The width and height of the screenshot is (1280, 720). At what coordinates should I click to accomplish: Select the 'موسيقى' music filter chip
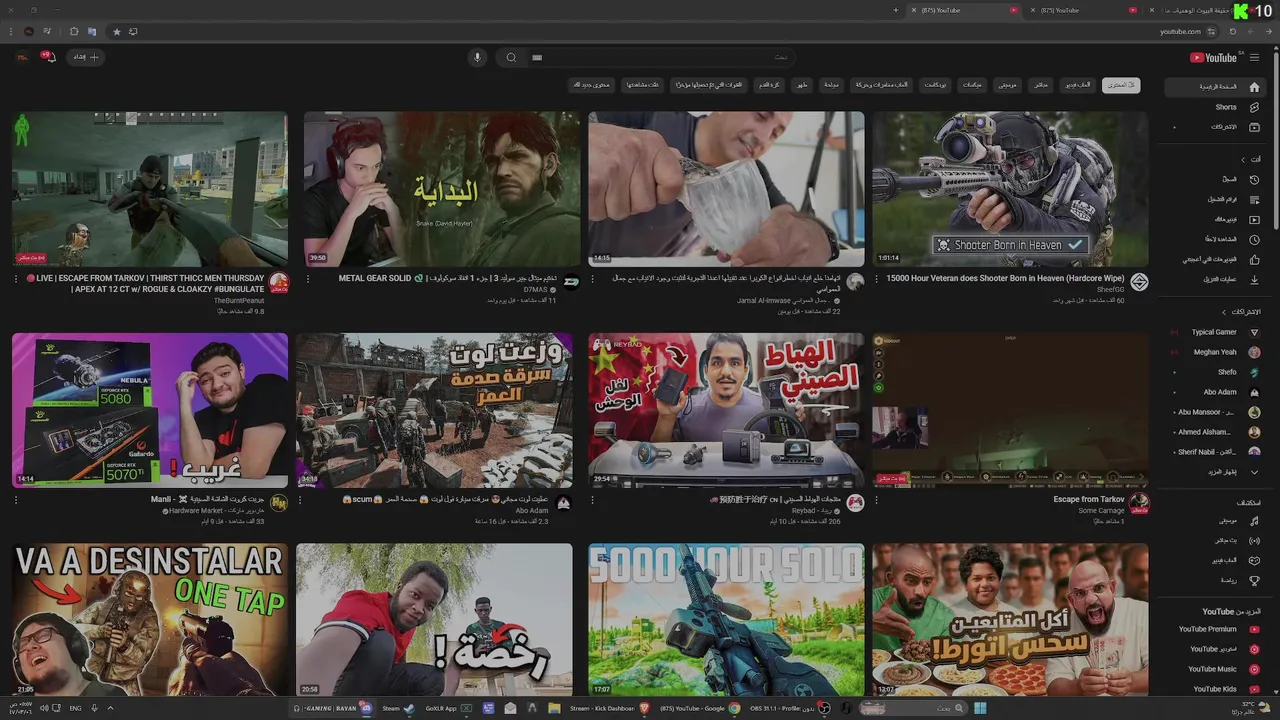pyautogui.click(x=1007, y=85)
